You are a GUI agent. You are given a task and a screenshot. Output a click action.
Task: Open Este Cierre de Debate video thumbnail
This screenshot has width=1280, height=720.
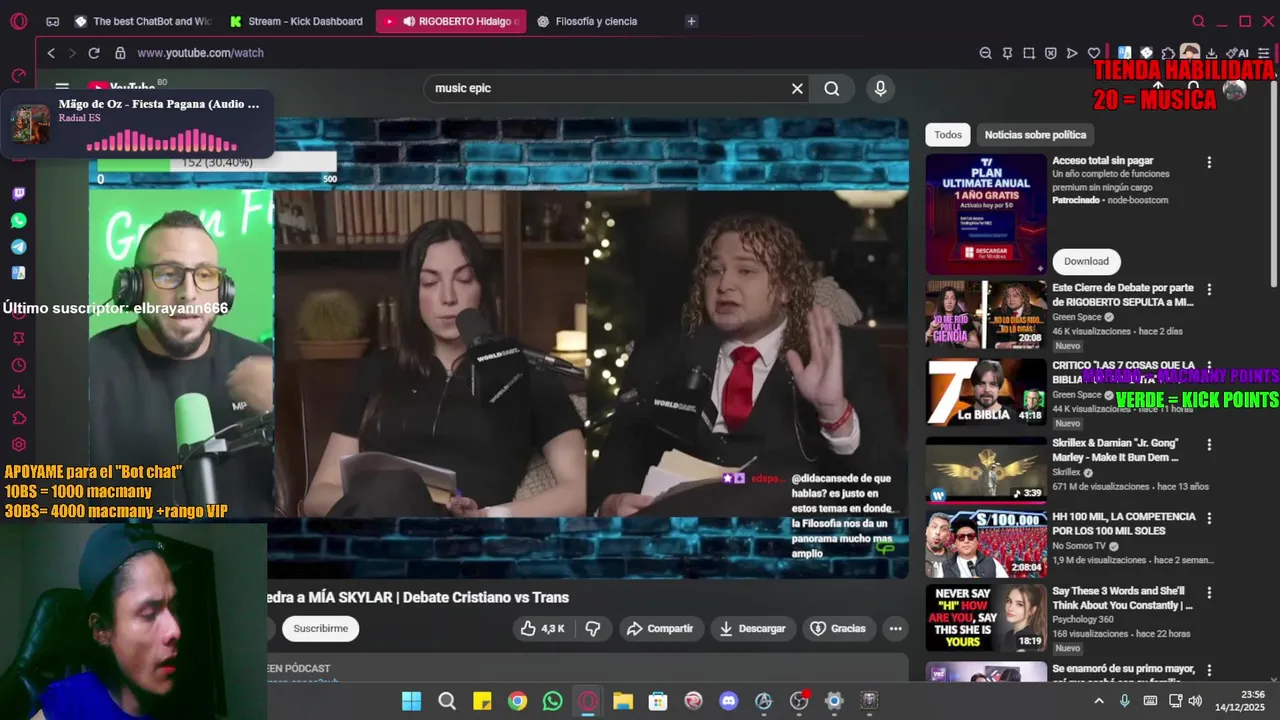click(x=986, y=314)
